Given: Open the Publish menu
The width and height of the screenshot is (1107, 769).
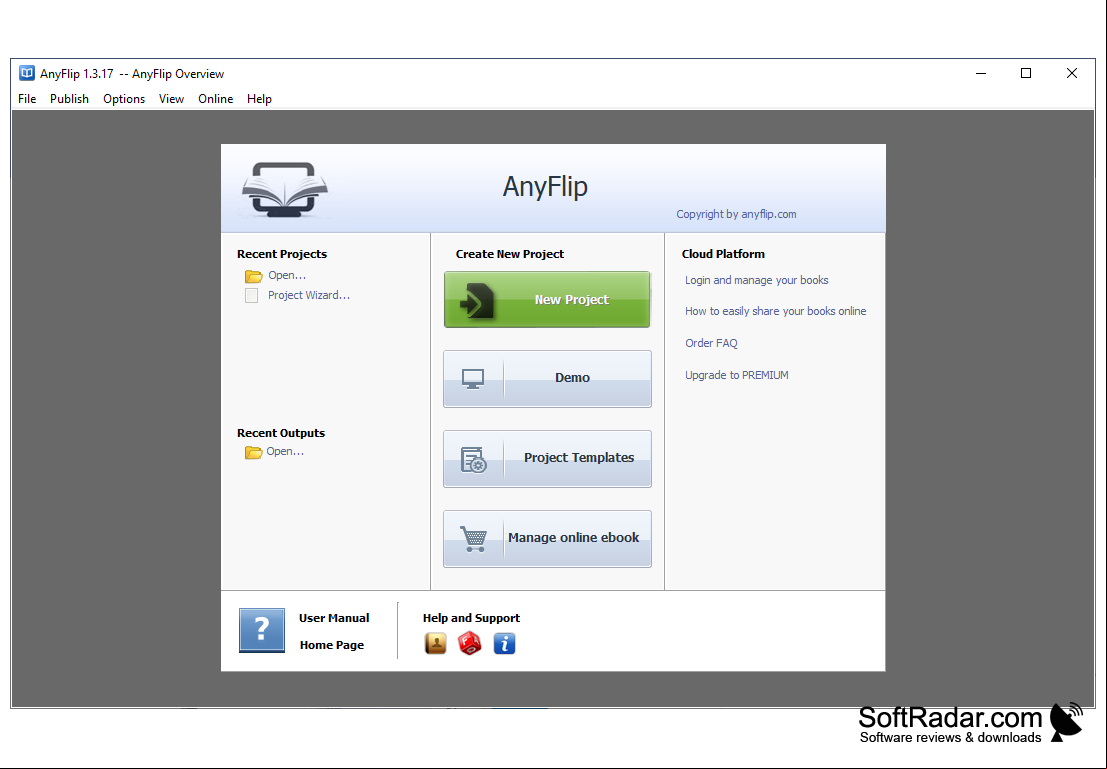Looking at the screenshot, I should [69, 99].
